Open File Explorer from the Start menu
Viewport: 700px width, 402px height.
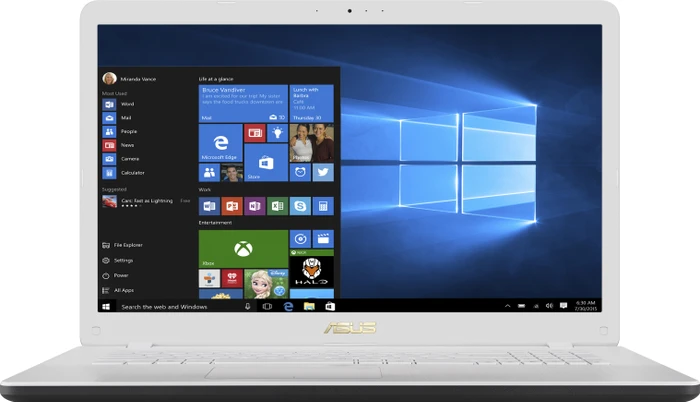point(123,245)
